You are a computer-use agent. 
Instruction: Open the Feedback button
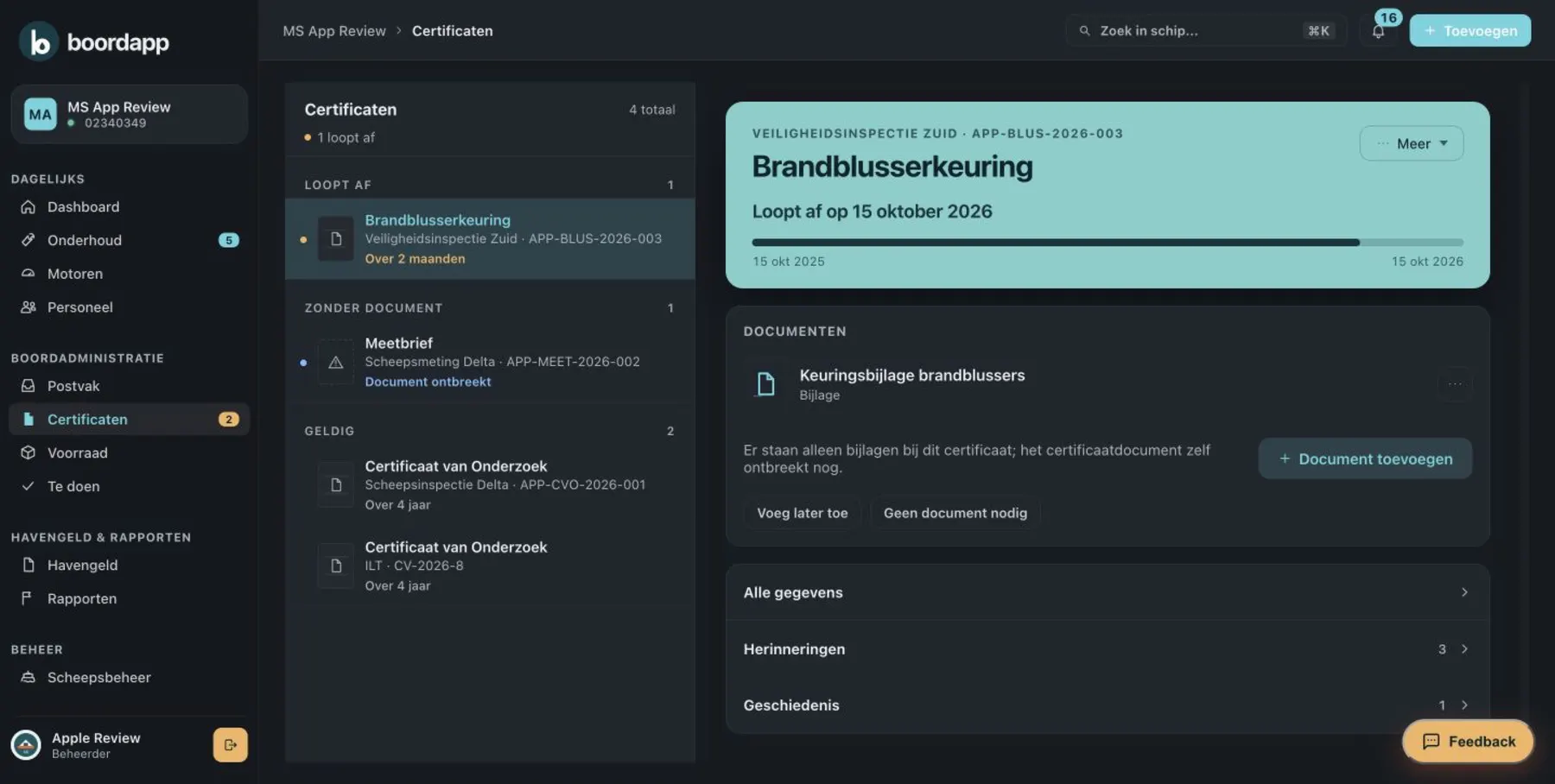(1468, 742)
